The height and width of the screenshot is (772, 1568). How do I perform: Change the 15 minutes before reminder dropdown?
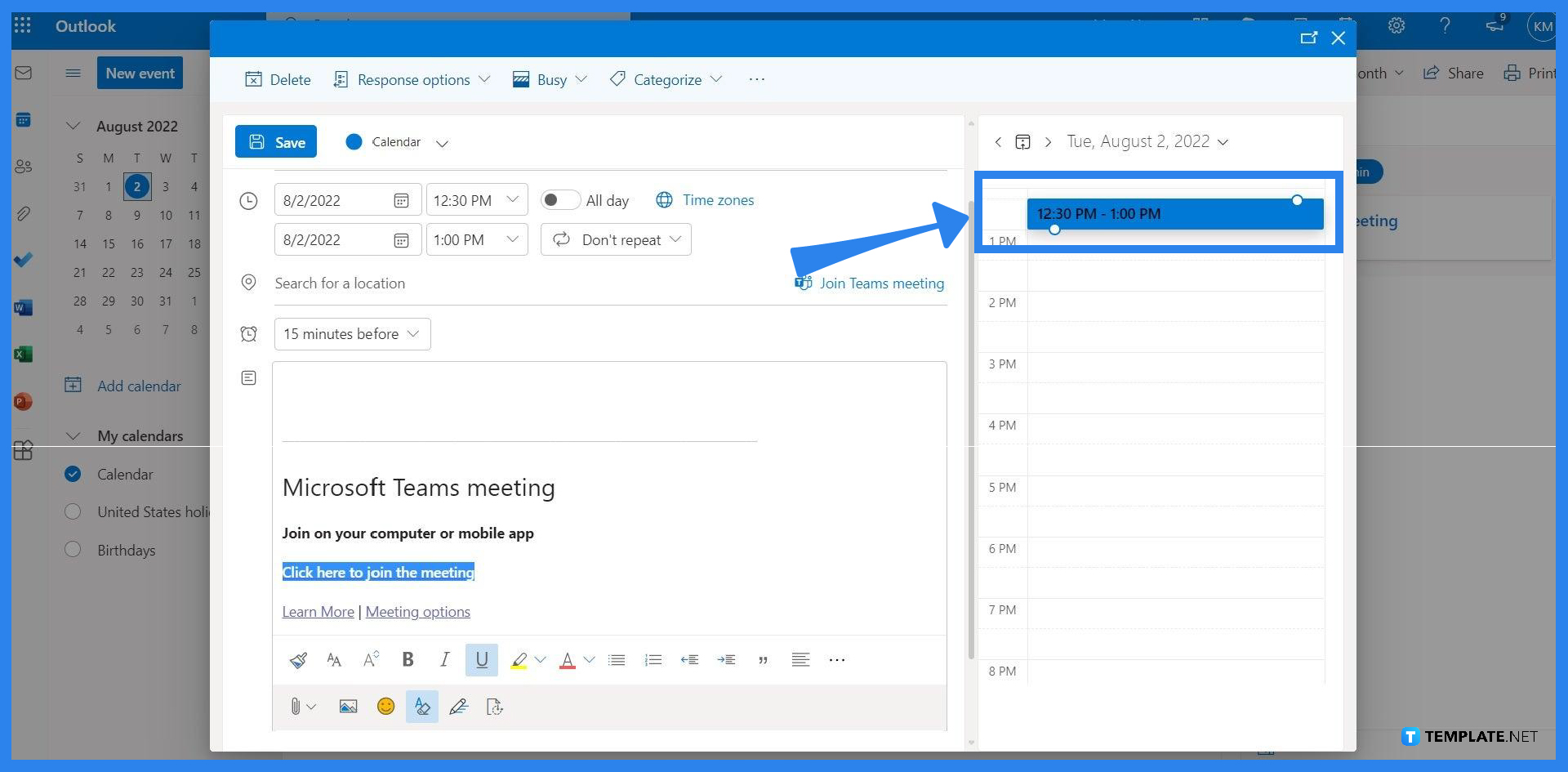pos(351,333)
